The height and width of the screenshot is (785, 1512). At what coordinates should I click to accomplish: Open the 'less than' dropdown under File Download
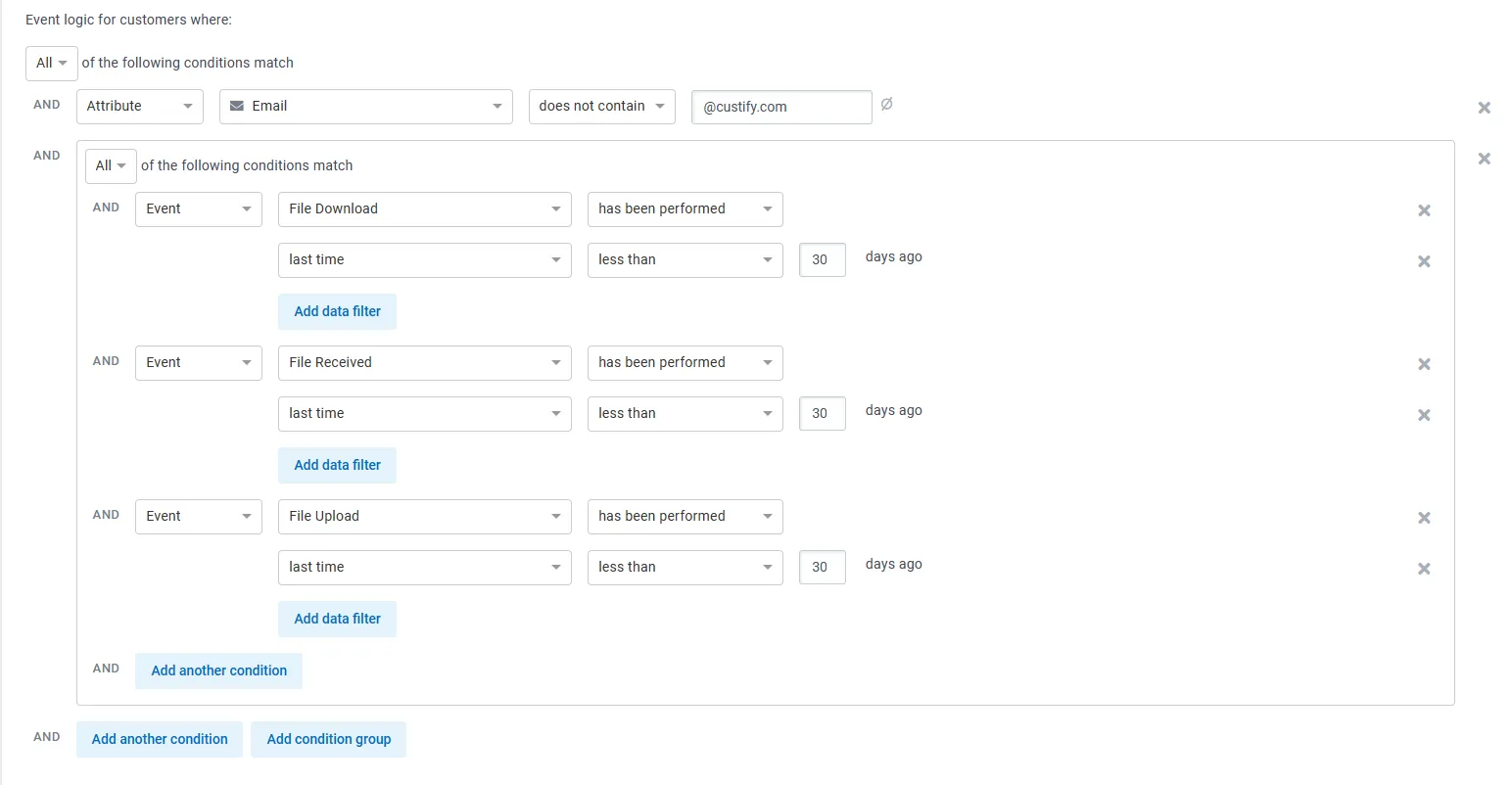pyautogui.click(x=685, y=260)
